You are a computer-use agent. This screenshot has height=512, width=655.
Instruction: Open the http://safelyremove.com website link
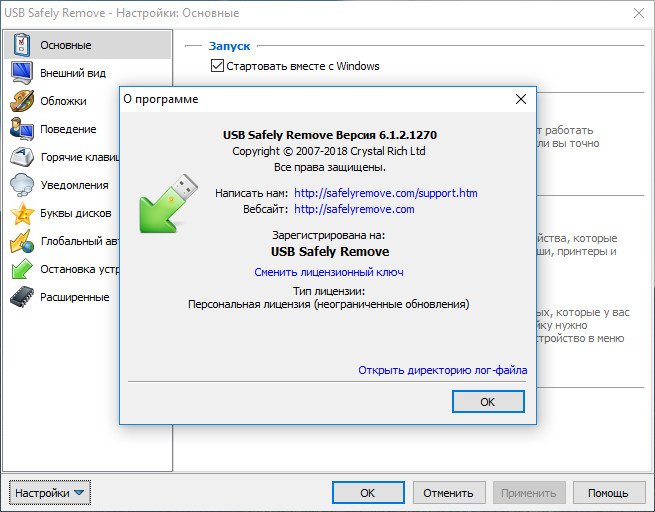354,209
